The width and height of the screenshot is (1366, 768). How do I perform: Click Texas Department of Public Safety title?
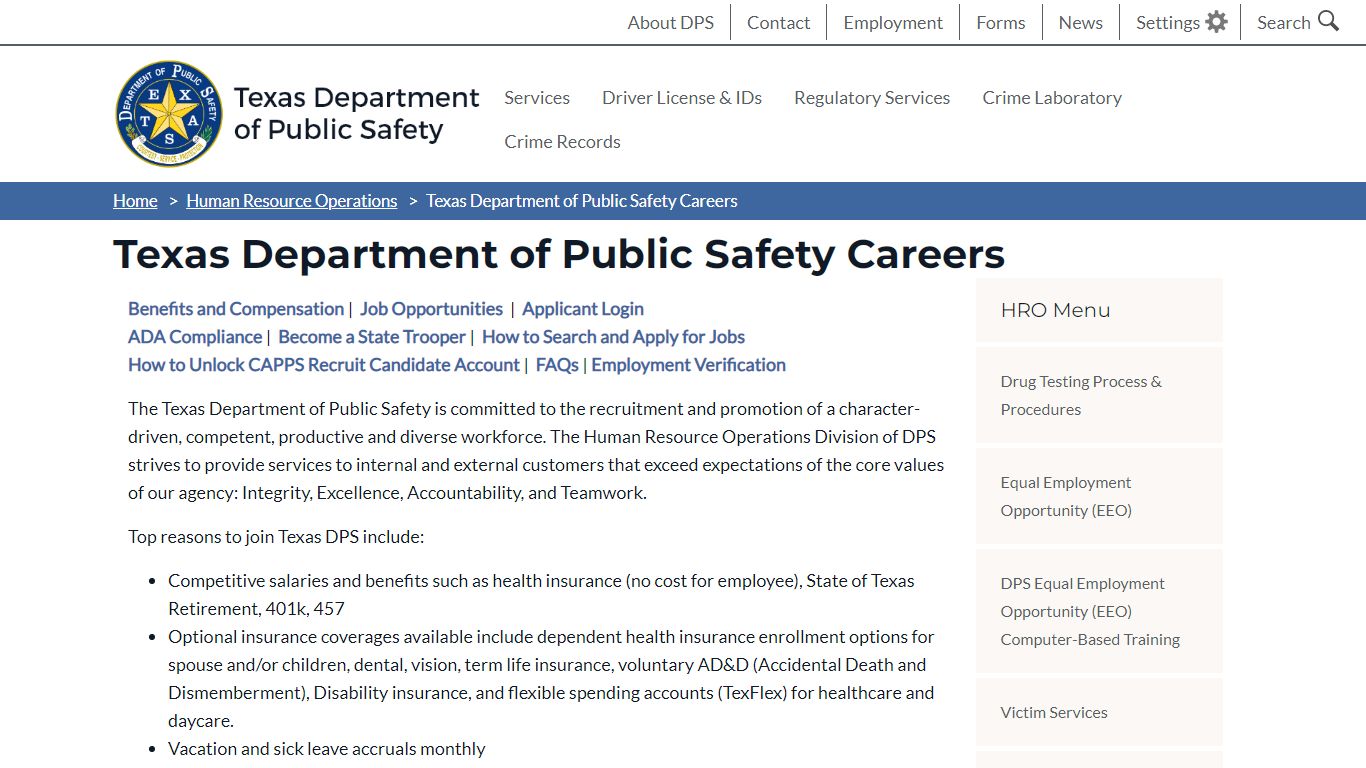356,113
